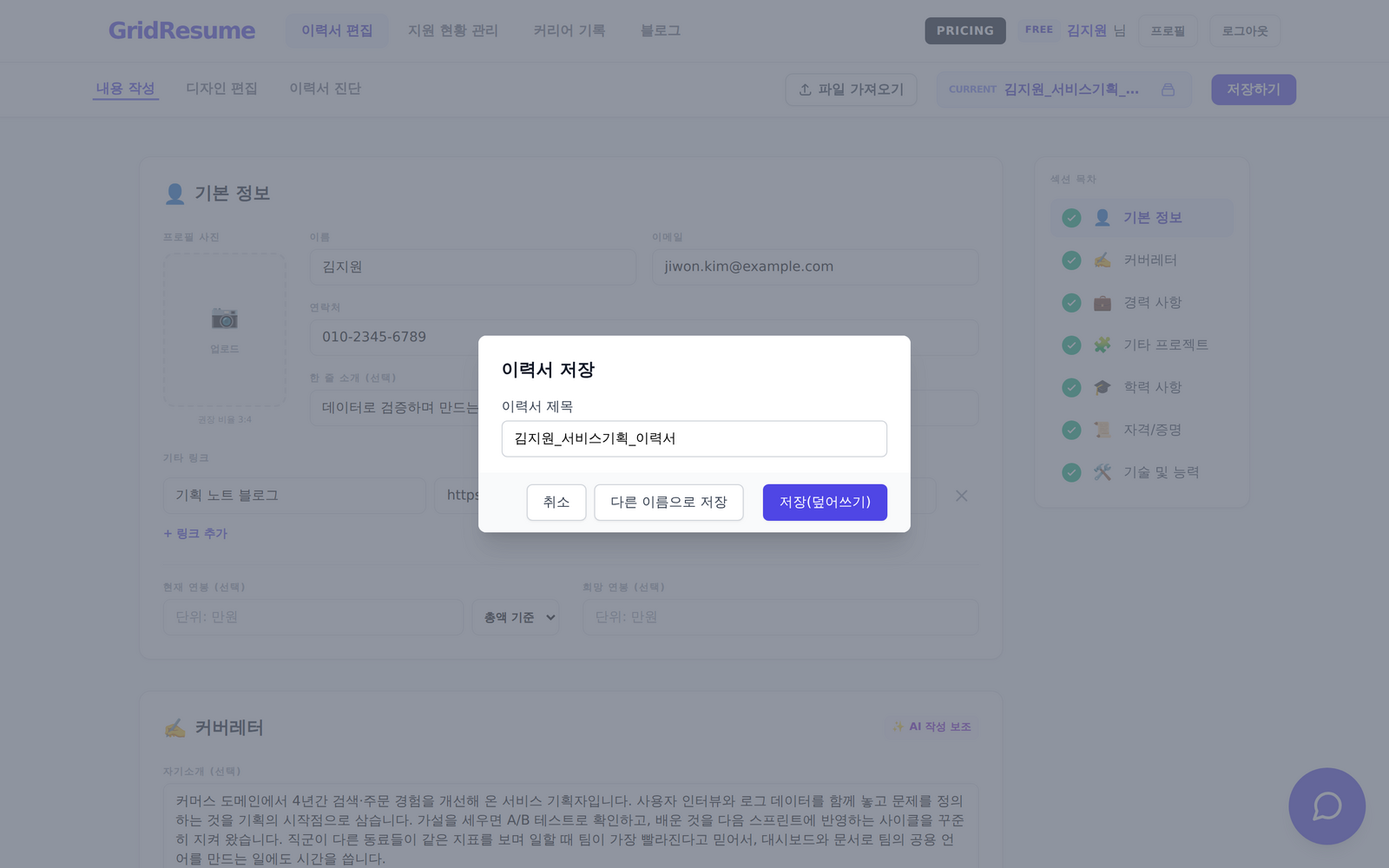Click the 김지원 님 user name
Screen dimensions: 1389x868
(1096, 30)
